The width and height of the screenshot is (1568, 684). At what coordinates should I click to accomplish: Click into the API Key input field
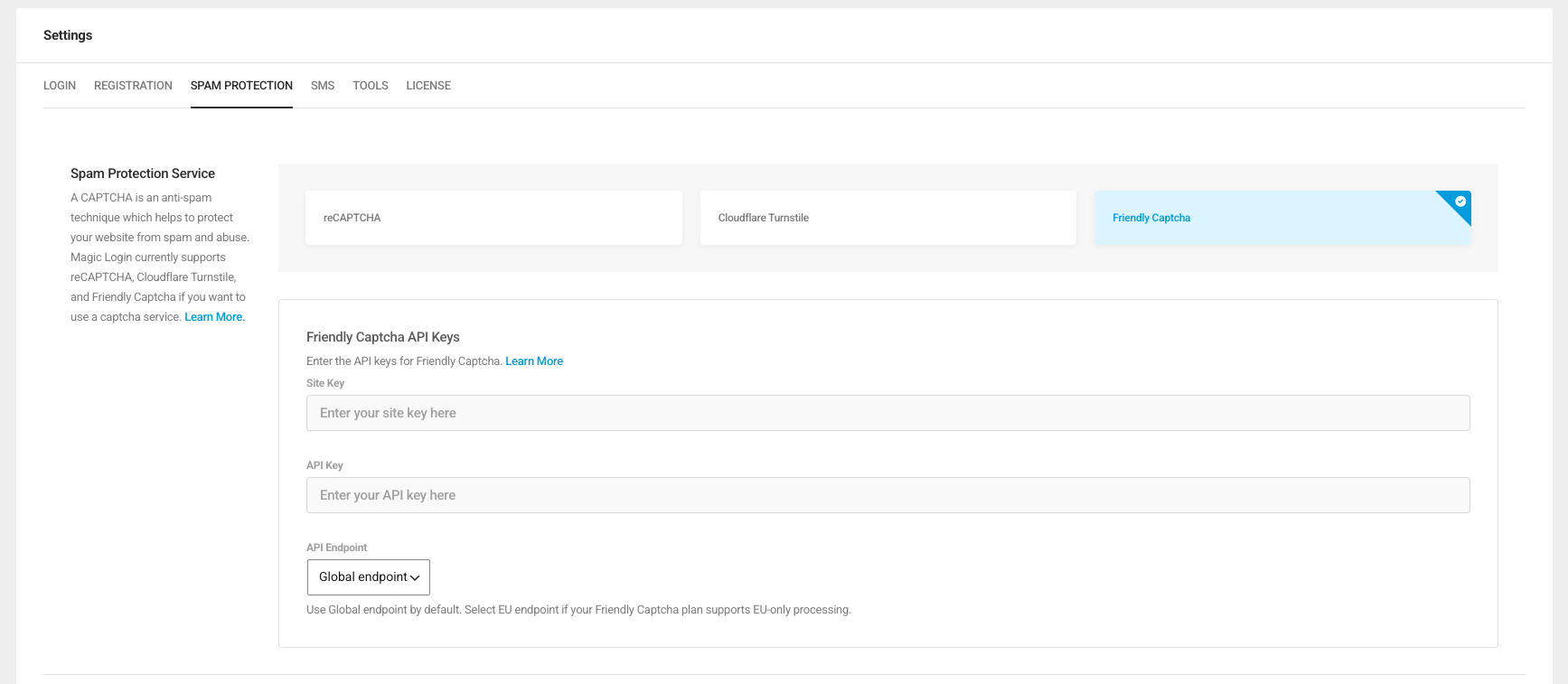887,495
